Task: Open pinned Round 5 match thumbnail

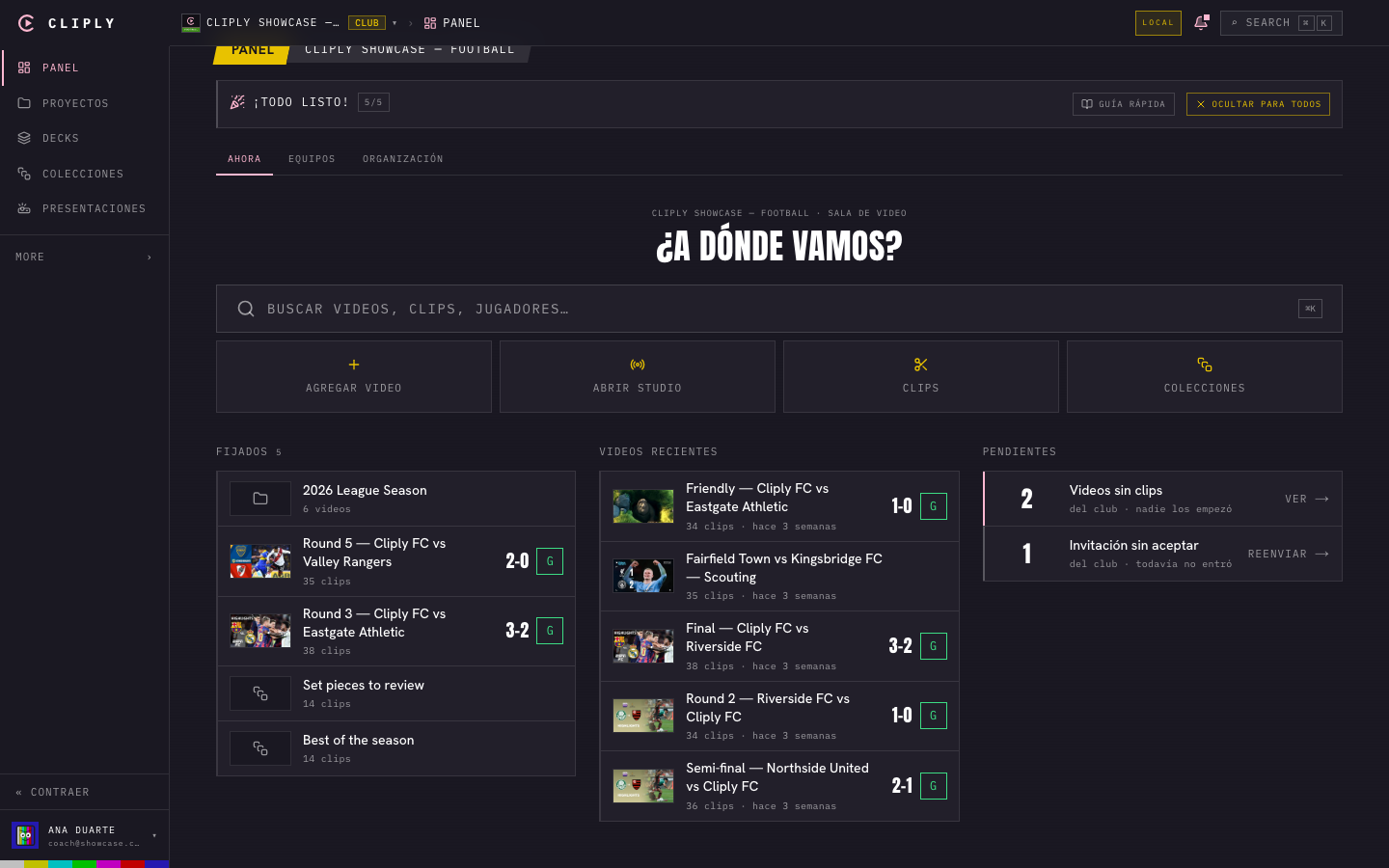Action: (260, 561)
